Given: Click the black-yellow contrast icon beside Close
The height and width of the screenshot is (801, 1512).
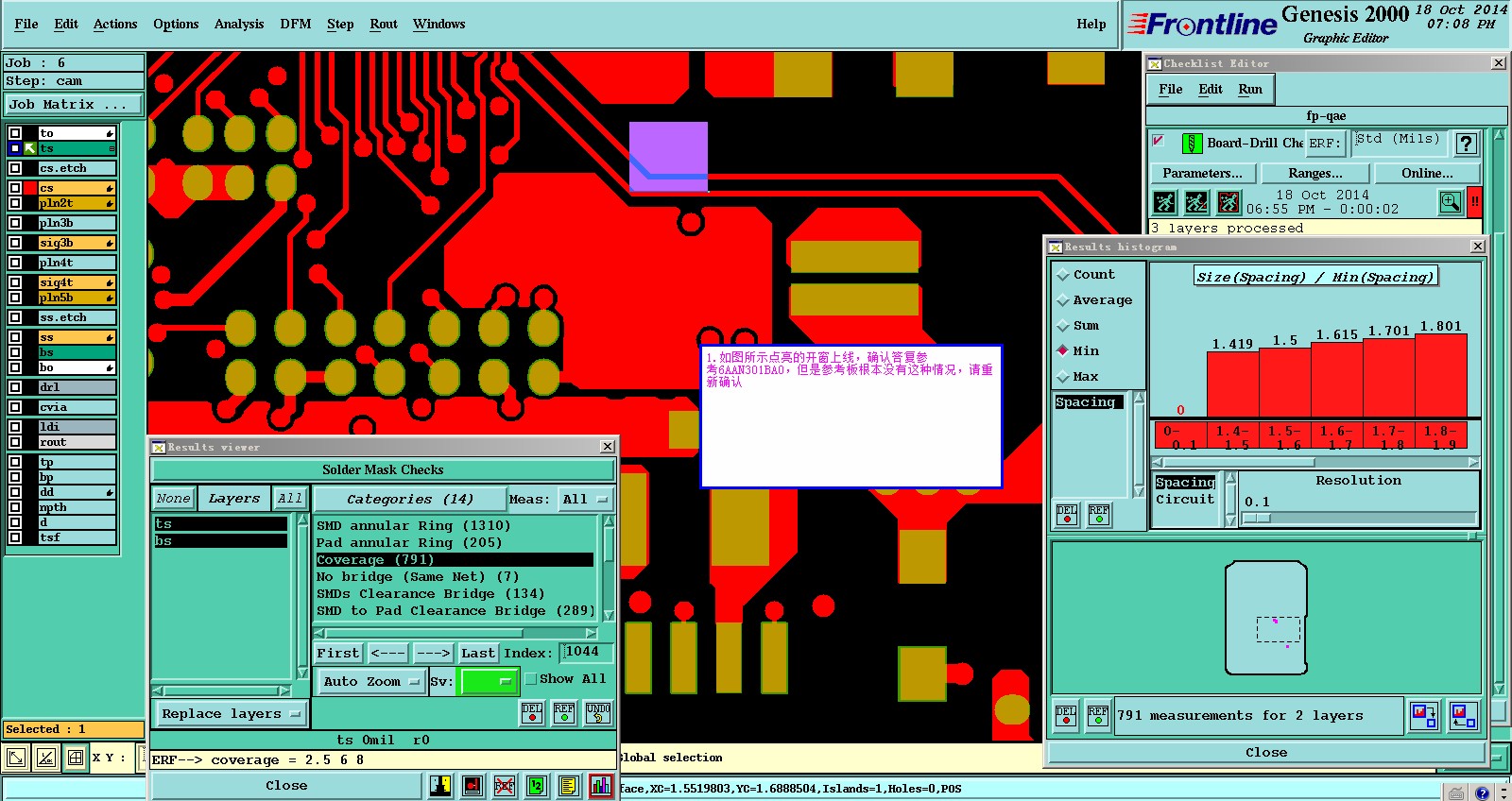Looking at the screenshot, I should [440, 785].
